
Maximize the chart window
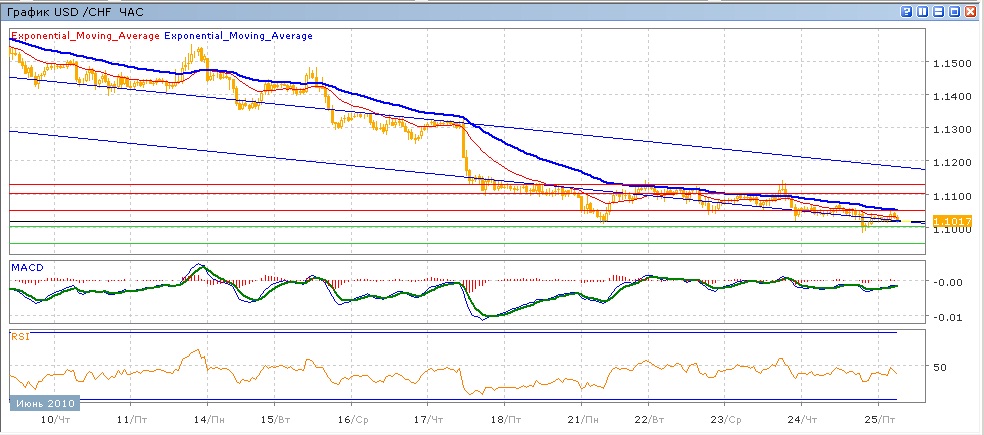pos(955,11)
